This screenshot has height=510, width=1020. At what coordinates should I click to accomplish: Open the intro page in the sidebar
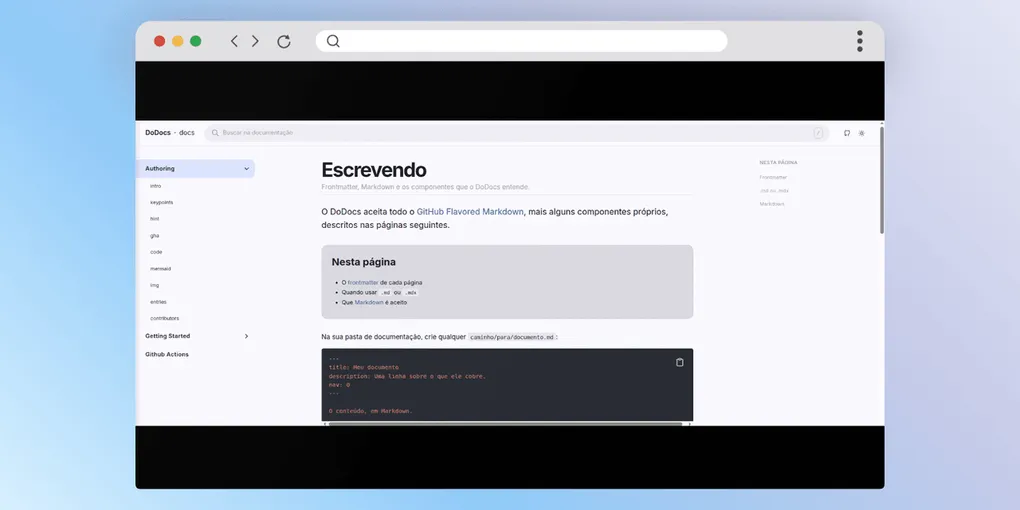155,186
